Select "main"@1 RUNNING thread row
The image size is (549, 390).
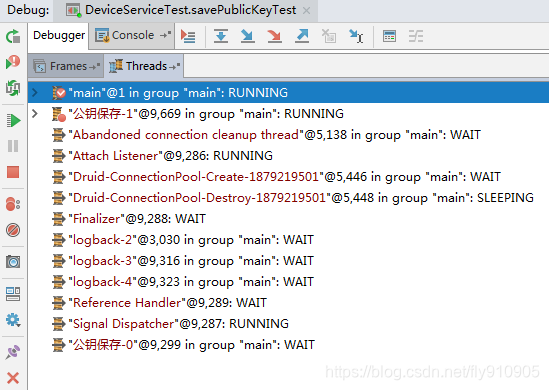(x=289, y=93)
